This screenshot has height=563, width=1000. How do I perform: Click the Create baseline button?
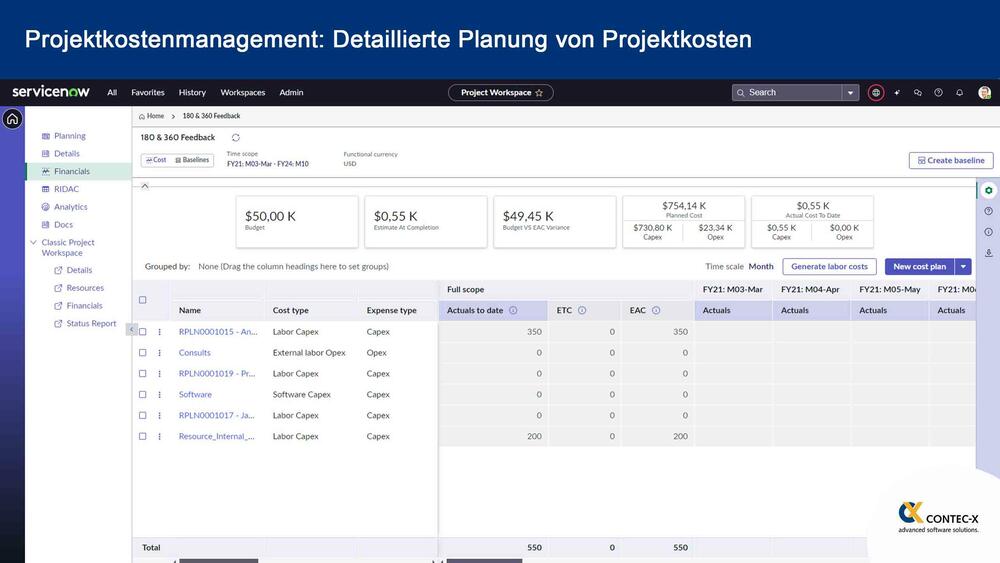point(950,160)
